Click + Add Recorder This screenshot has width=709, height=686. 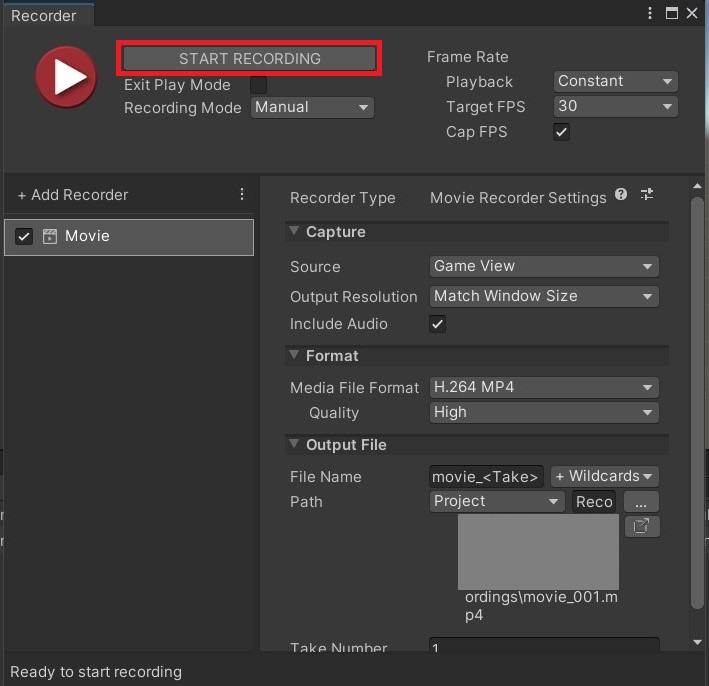(x=73, y=195)
